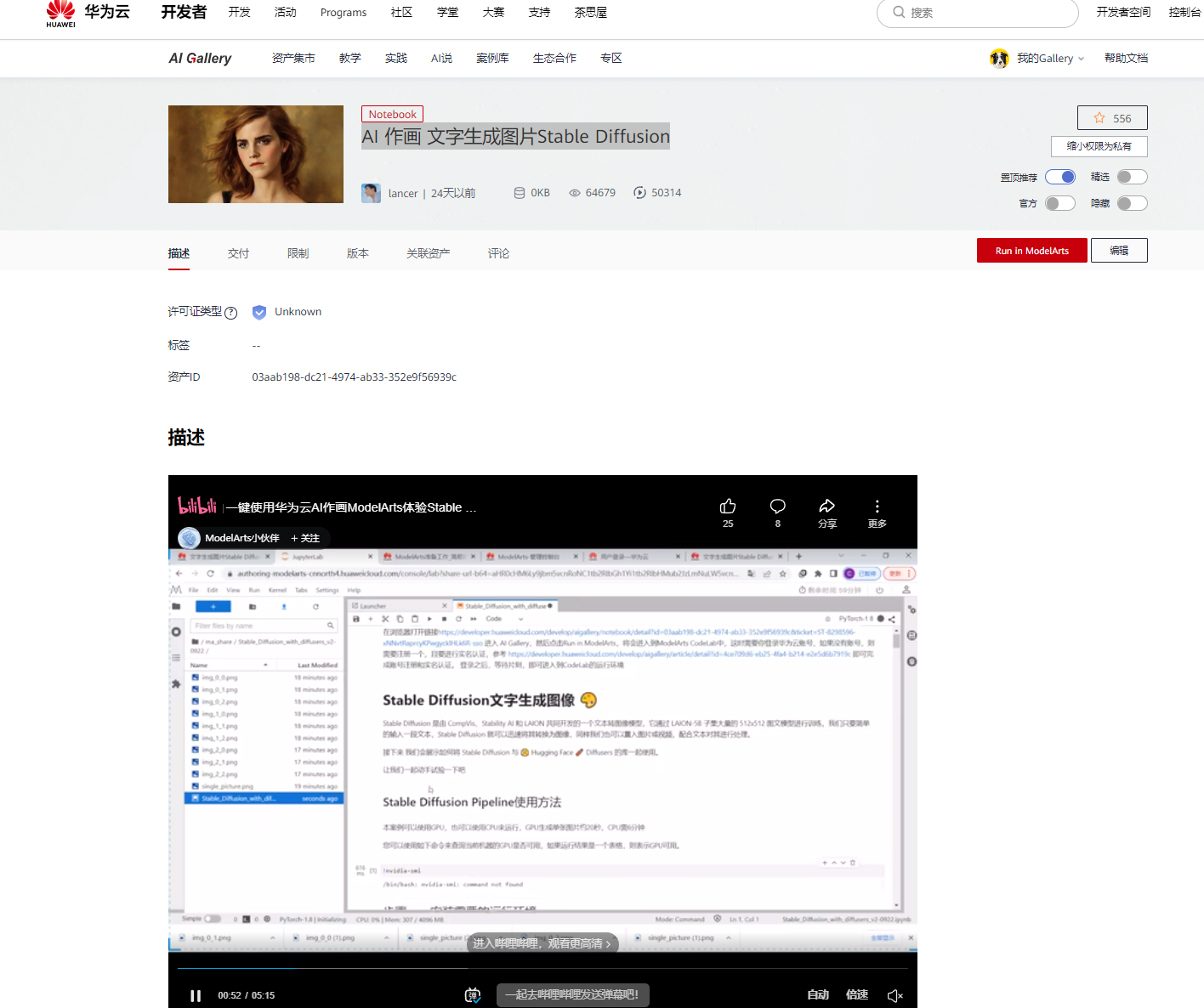Click the search input field
The image size is (1204, 1008).
pyautogui.click(x=977, y=13)
